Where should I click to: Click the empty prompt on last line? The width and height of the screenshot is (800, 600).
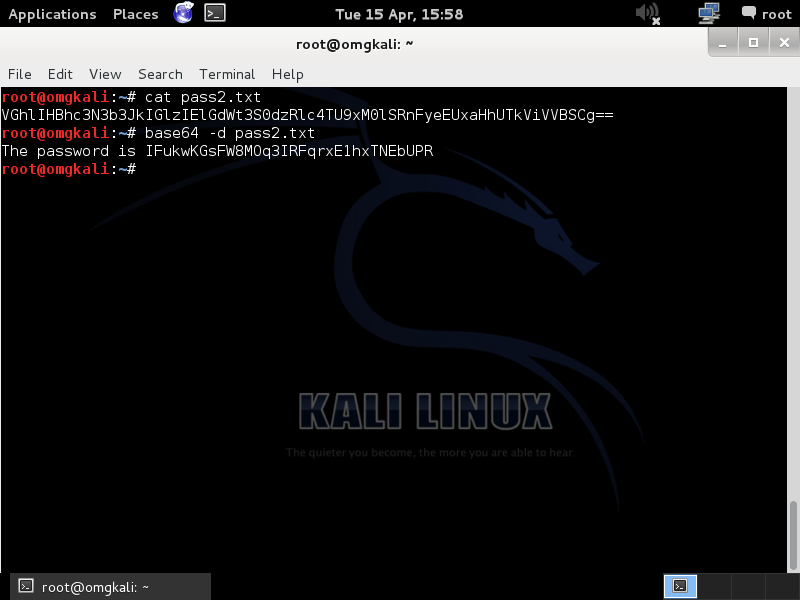(x=68, y=169)
